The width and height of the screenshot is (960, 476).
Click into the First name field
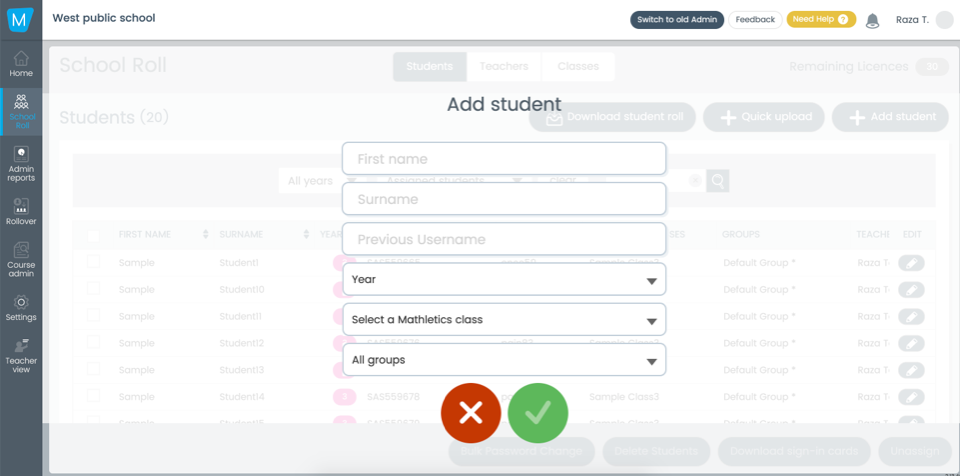point(504,159)
